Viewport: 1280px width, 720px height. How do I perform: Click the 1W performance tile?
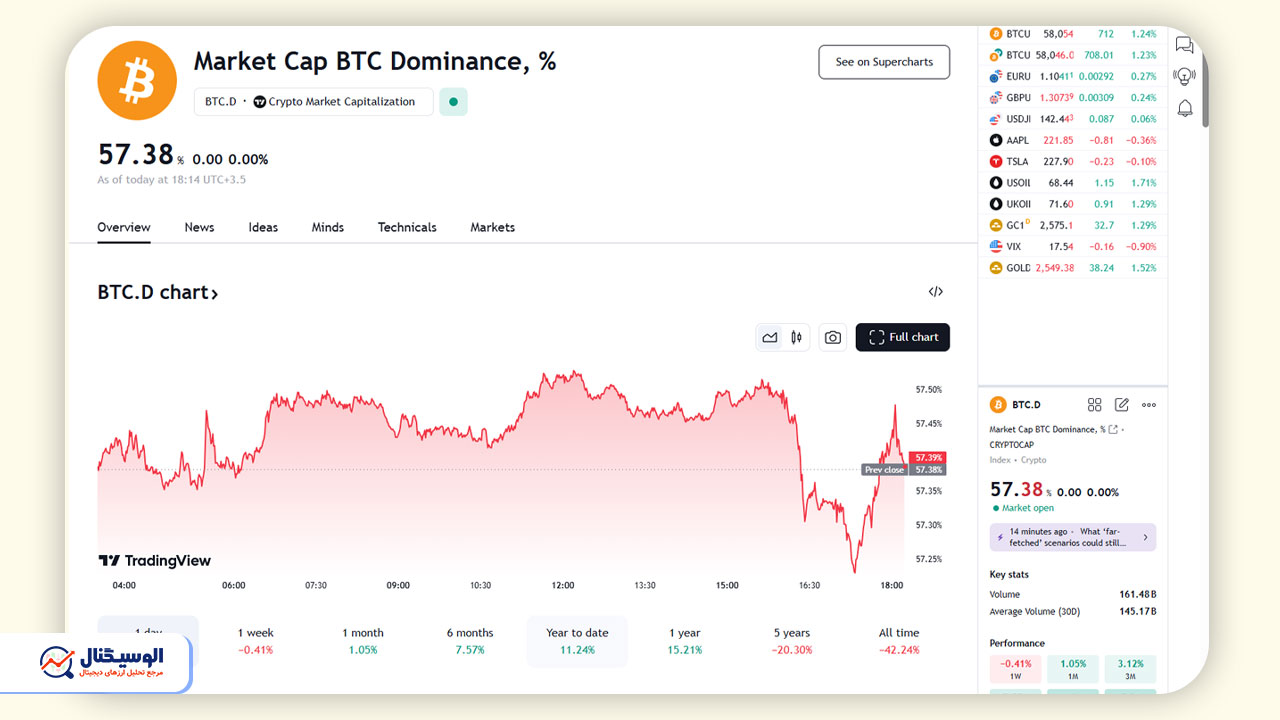pos(1016,669)
